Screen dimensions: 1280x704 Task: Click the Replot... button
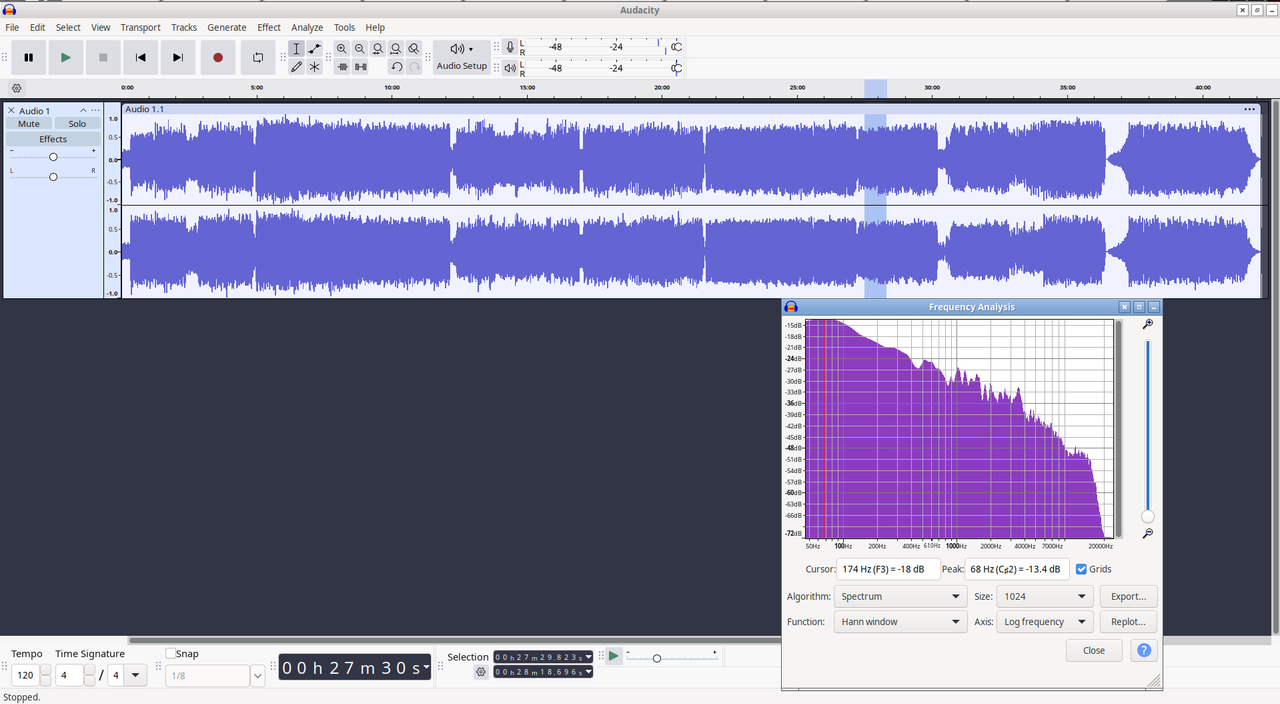pyautogui.click(x=1128, y=622)
